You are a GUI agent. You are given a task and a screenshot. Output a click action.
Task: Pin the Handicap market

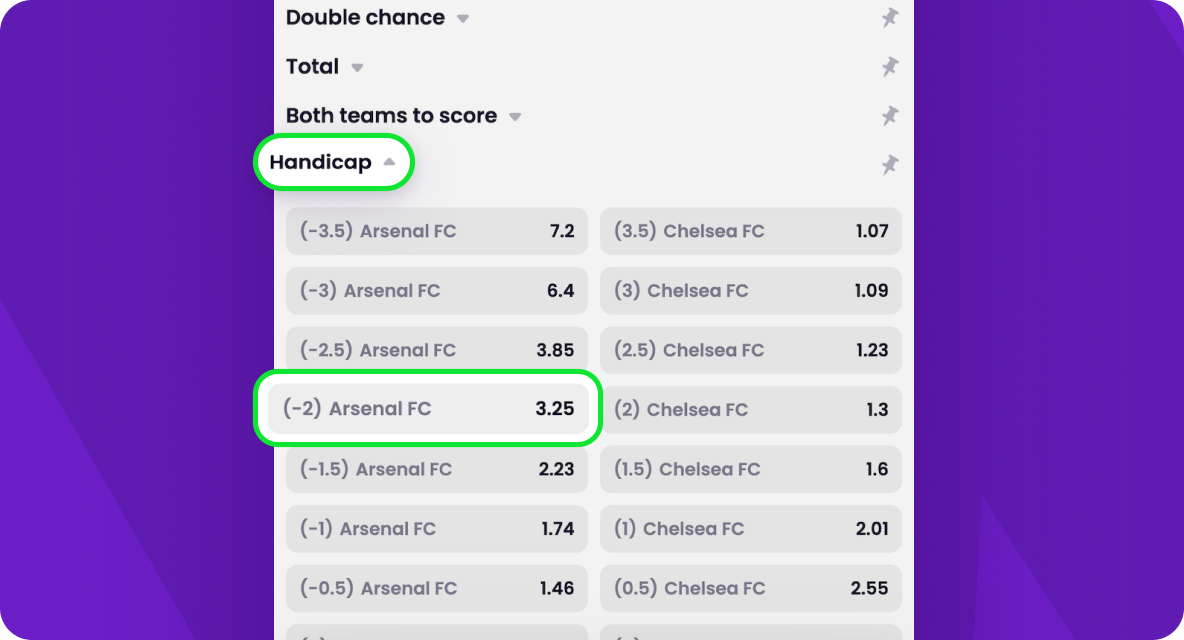(x=889, y=165)
